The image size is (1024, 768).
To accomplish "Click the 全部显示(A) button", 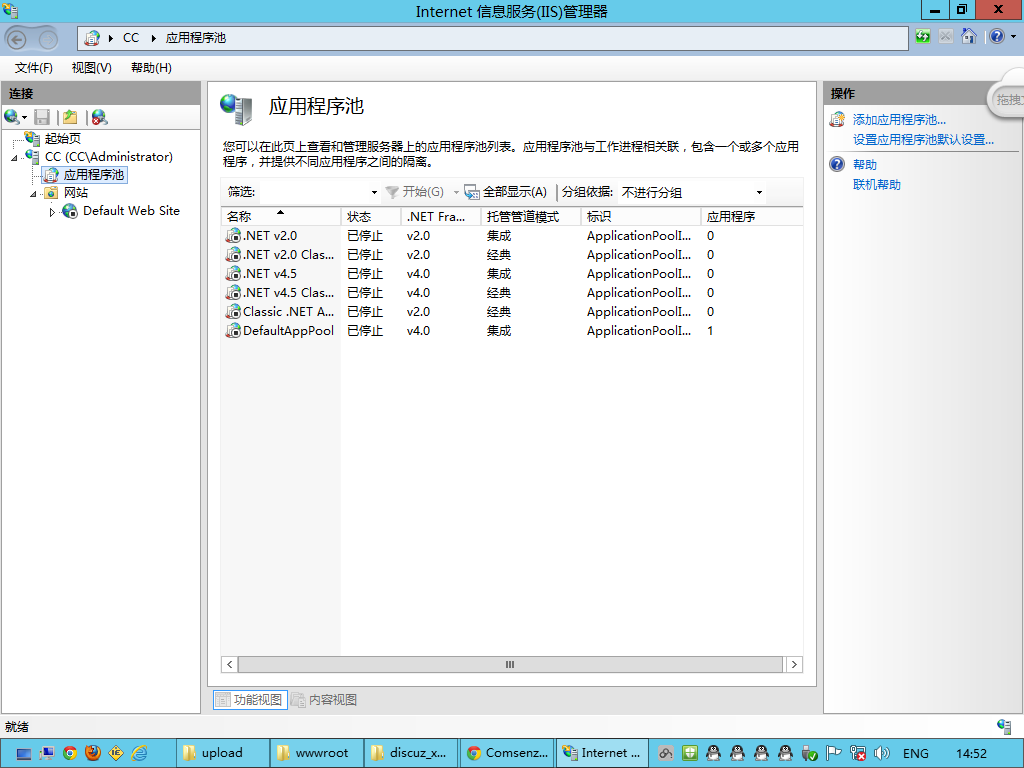I will (x=505, y=191).
